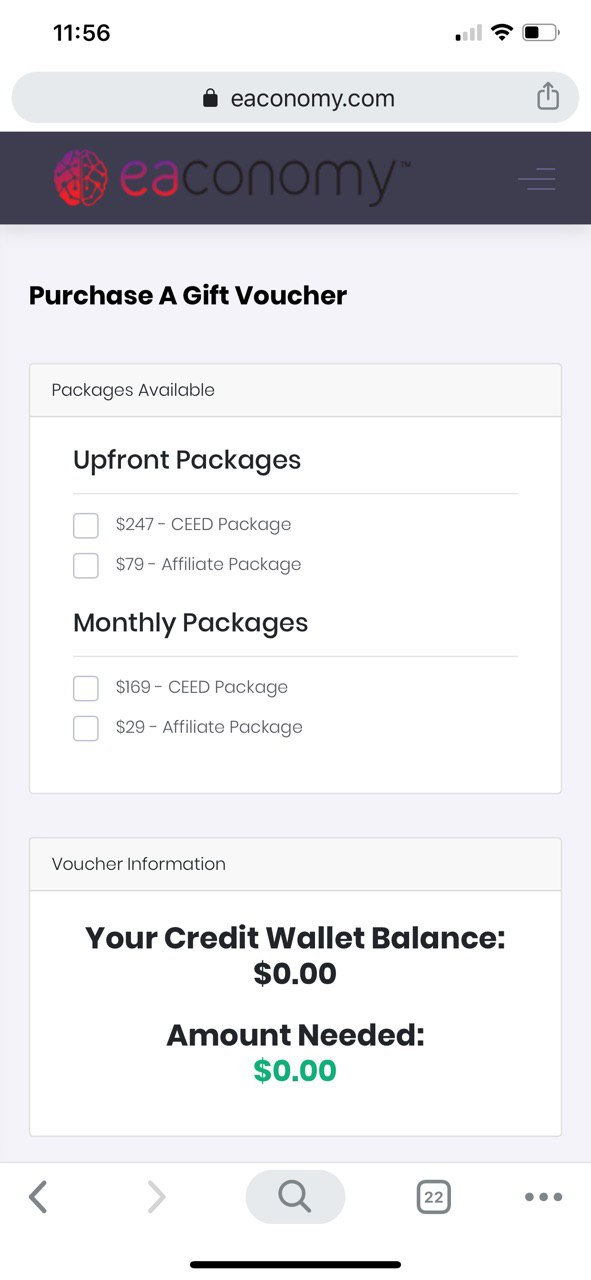591x1280 pixels.
Task: Open browser search with magnifier button
Action: 295,1196
